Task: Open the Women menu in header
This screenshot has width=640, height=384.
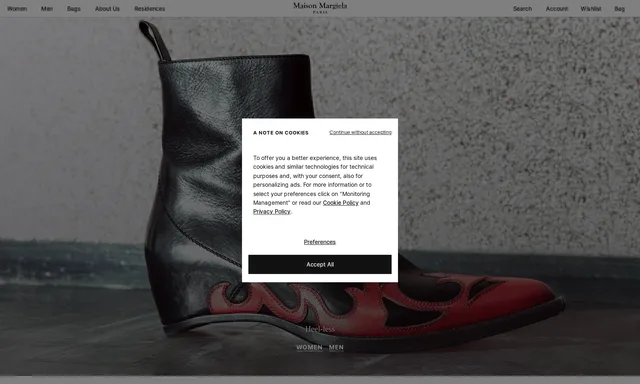Action: (17, 9)
